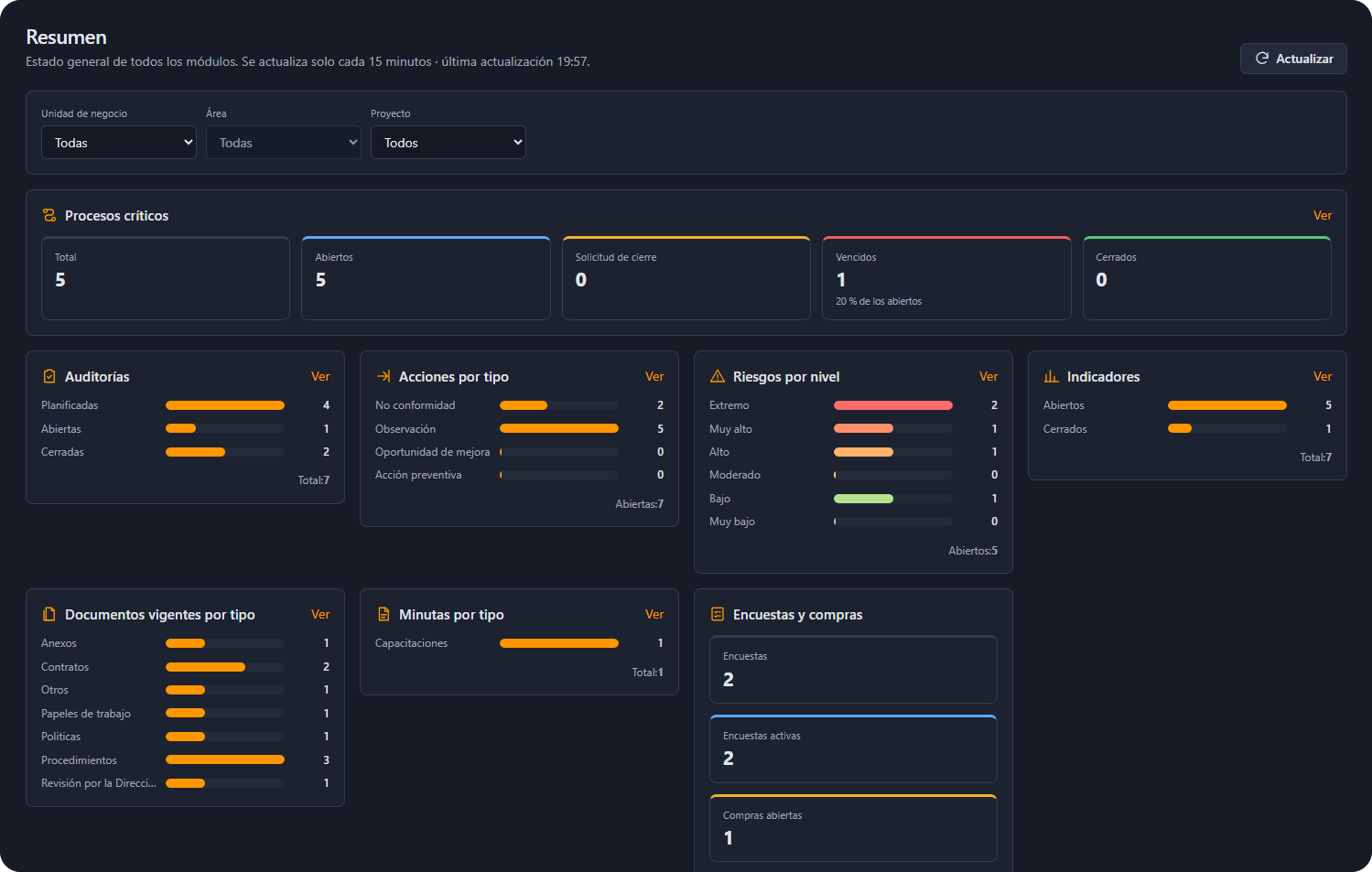Click the 'Cerrados' indicadores label
Screen dimensions: 1372x872
click(1065, 429)
